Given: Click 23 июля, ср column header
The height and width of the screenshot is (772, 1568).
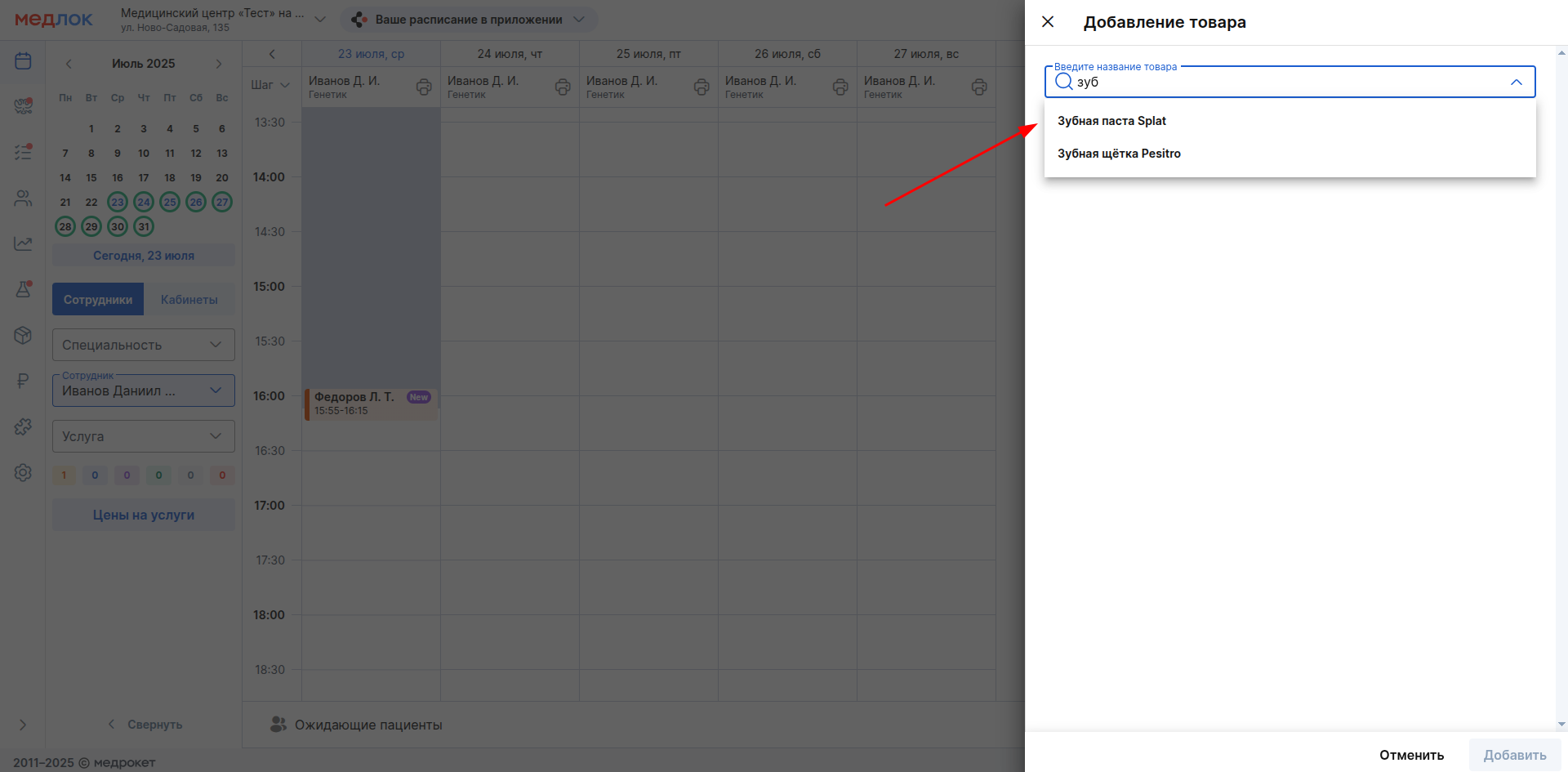Looking at the screenshot, I should [x=372, y=54].
